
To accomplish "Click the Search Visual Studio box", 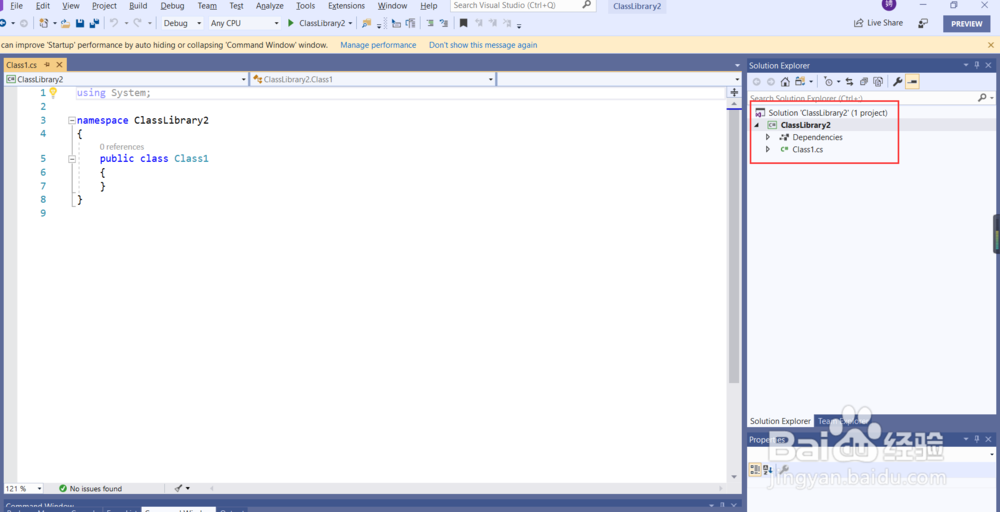I will point(522,6).
